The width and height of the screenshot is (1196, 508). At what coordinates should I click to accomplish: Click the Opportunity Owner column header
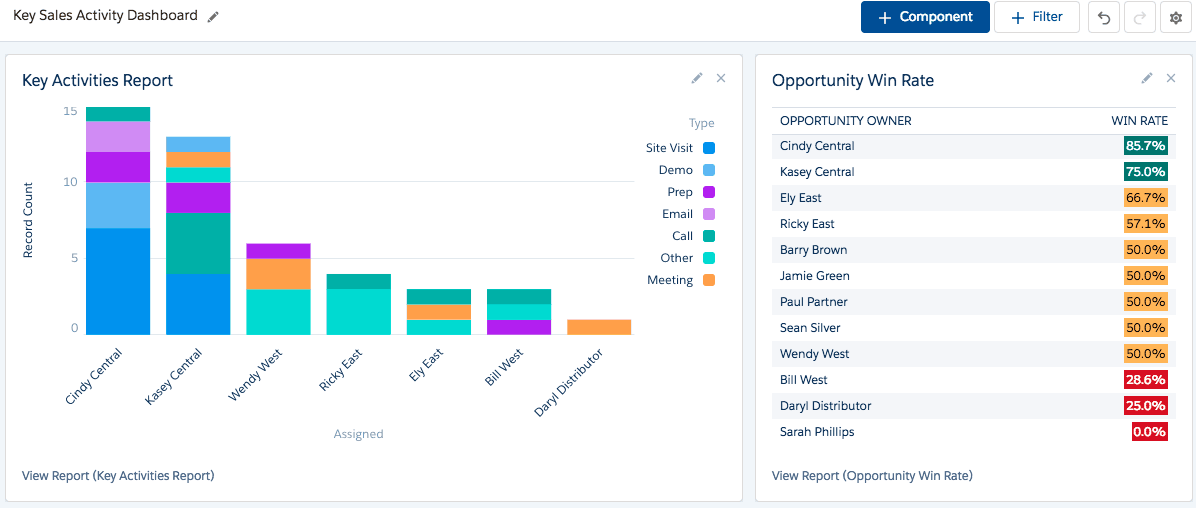click(x=845, y=121)
